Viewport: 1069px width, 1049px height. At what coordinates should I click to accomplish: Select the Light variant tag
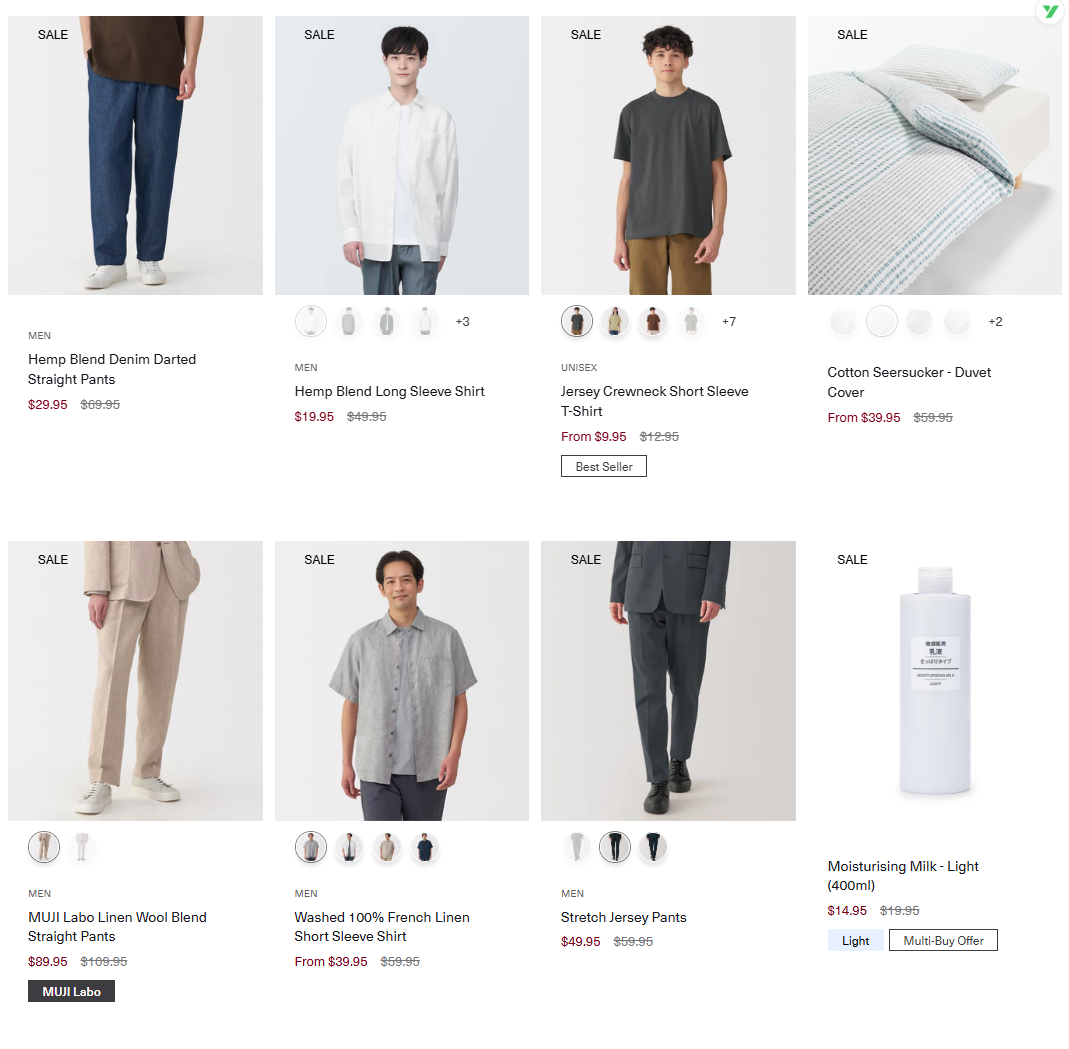(855, 940)
